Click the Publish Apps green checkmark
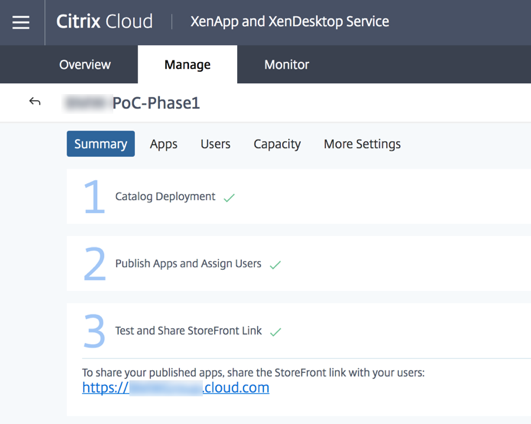 click(x=275, y=264)
